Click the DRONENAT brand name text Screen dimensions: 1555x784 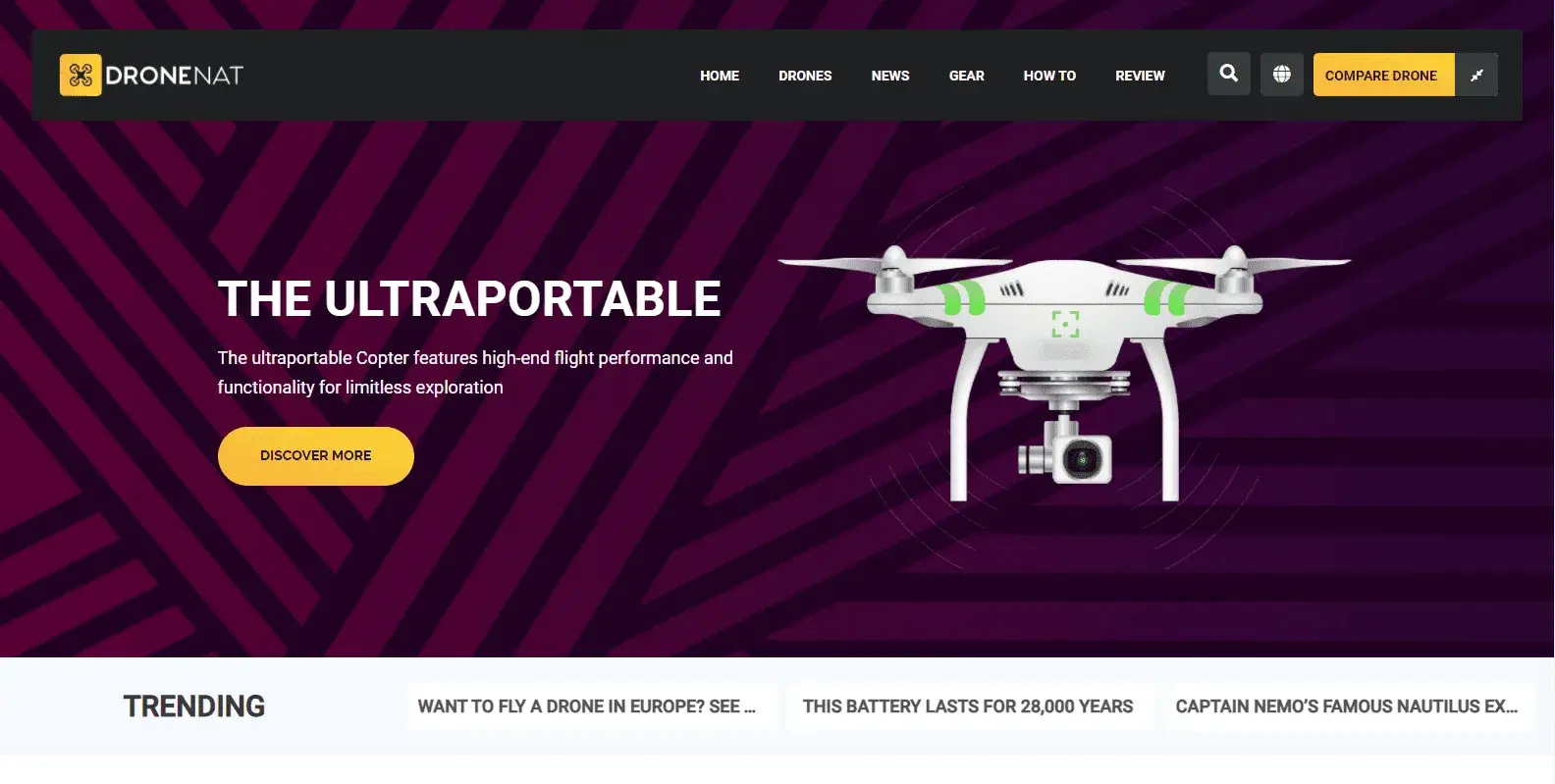174,76
